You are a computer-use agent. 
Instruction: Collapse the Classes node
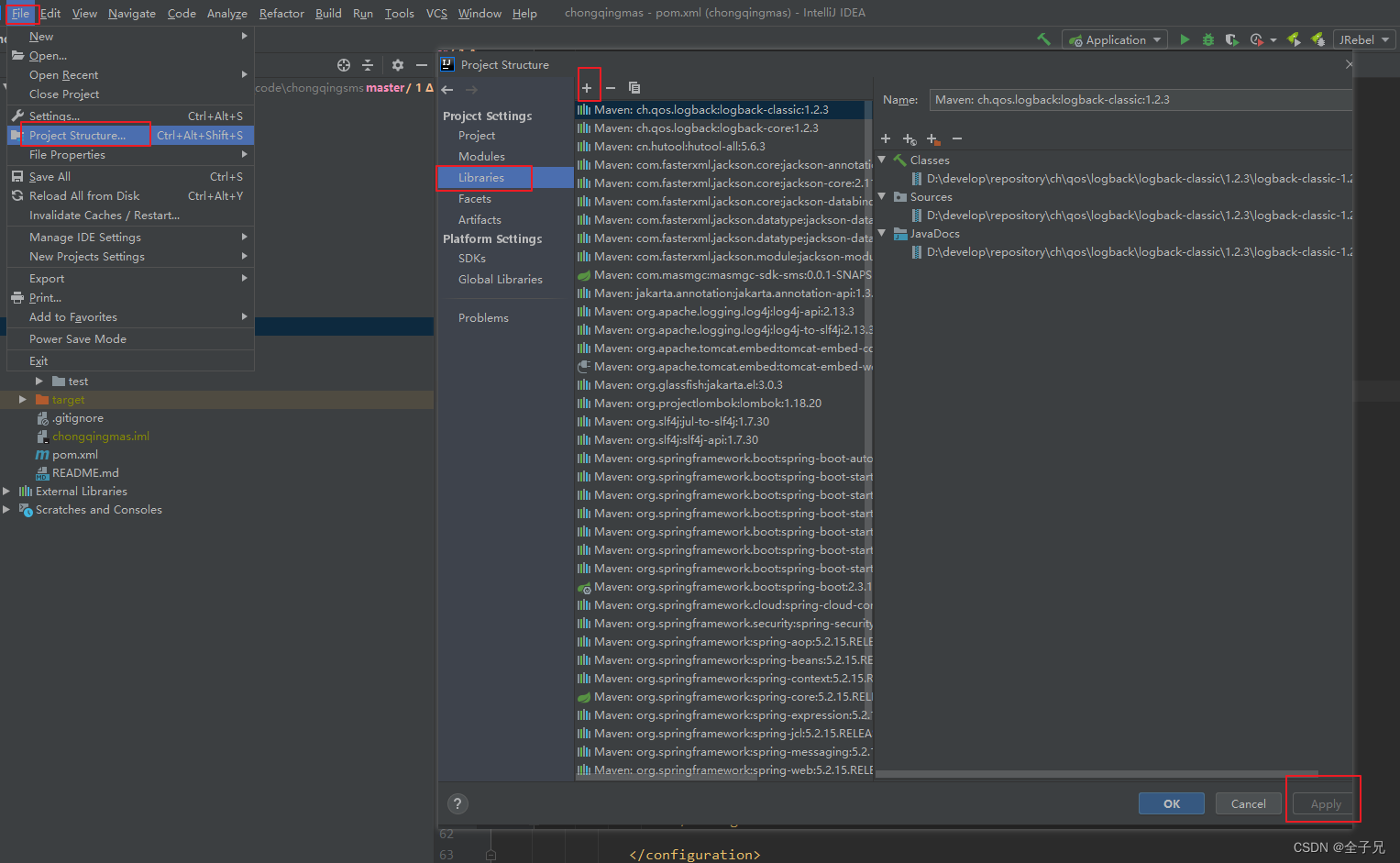[882, 160]
